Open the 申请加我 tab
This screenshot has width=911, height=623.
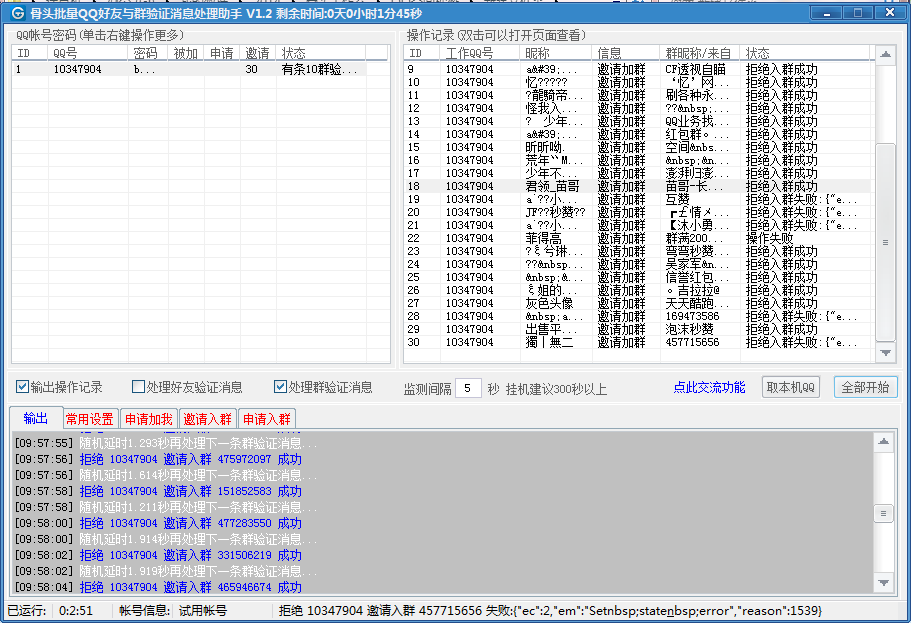tap(149, 419)
